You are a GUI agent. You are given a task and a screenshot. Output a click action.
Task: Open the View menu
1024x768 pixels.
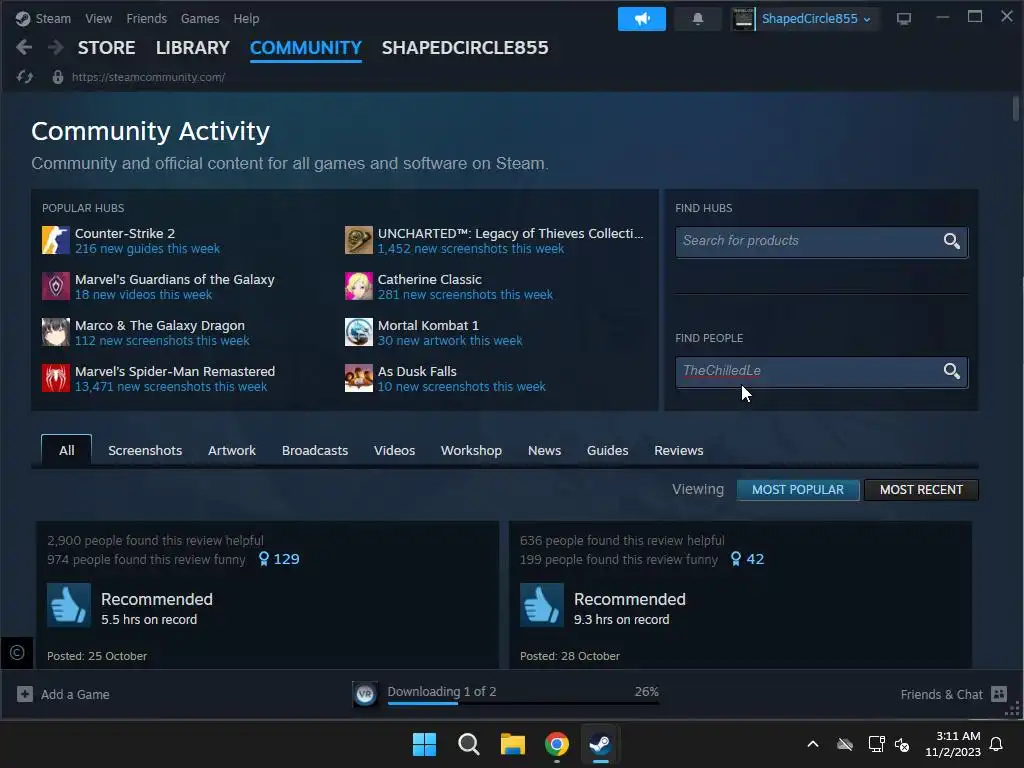tap(99, 19)
